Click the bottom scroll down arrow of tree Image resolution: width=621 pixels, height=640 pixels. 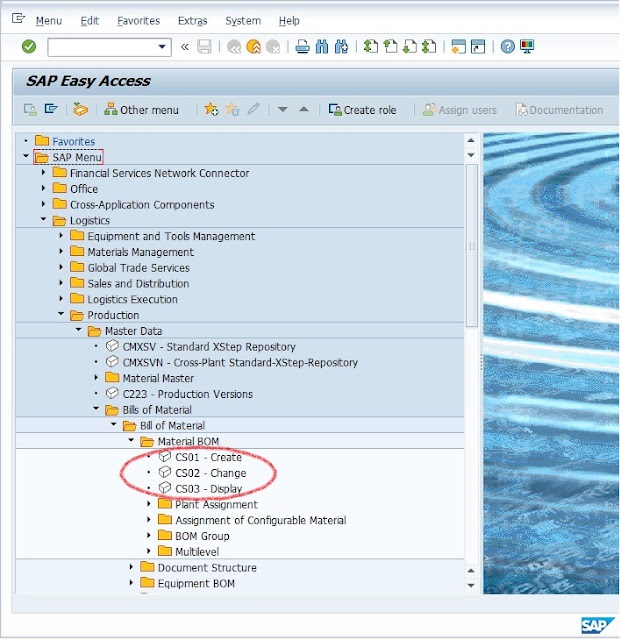(x=471, y=585)
